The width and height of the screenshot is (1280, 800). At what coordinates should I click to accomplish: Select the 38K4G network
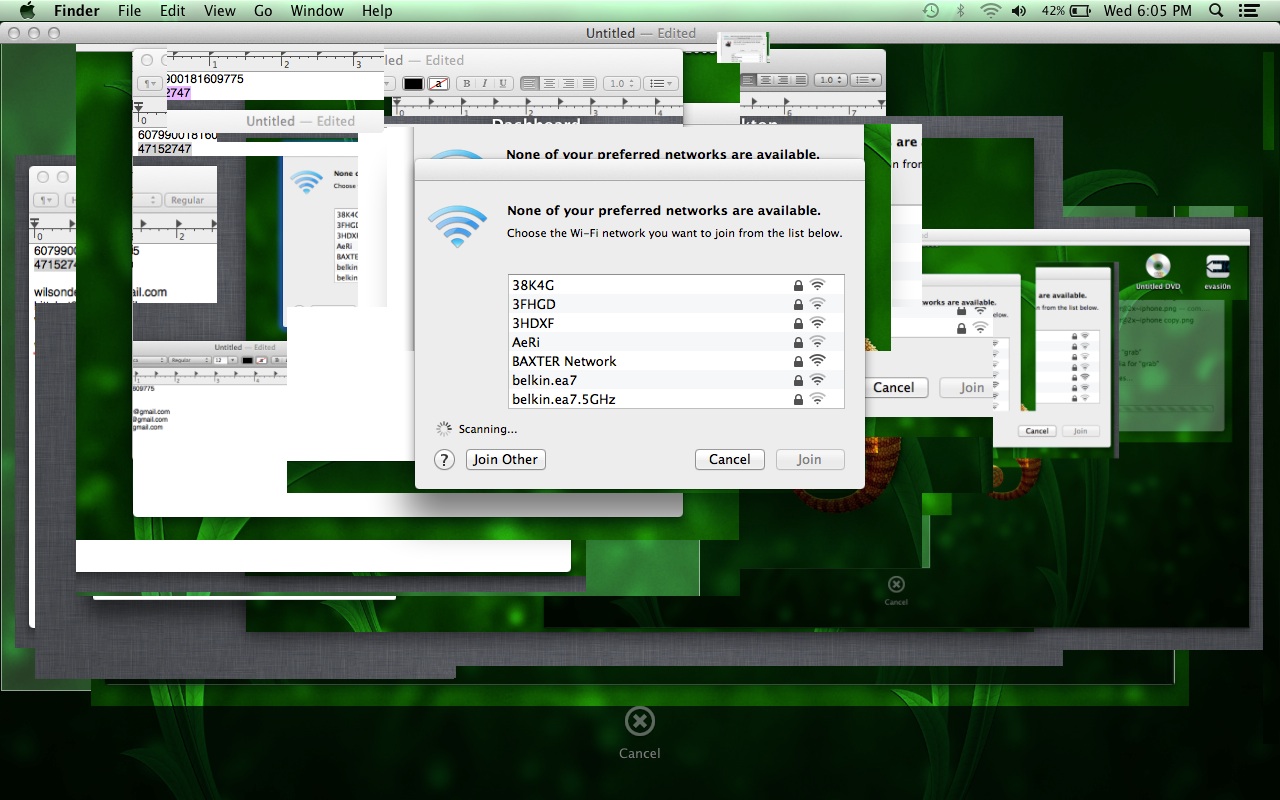(676, 285)
